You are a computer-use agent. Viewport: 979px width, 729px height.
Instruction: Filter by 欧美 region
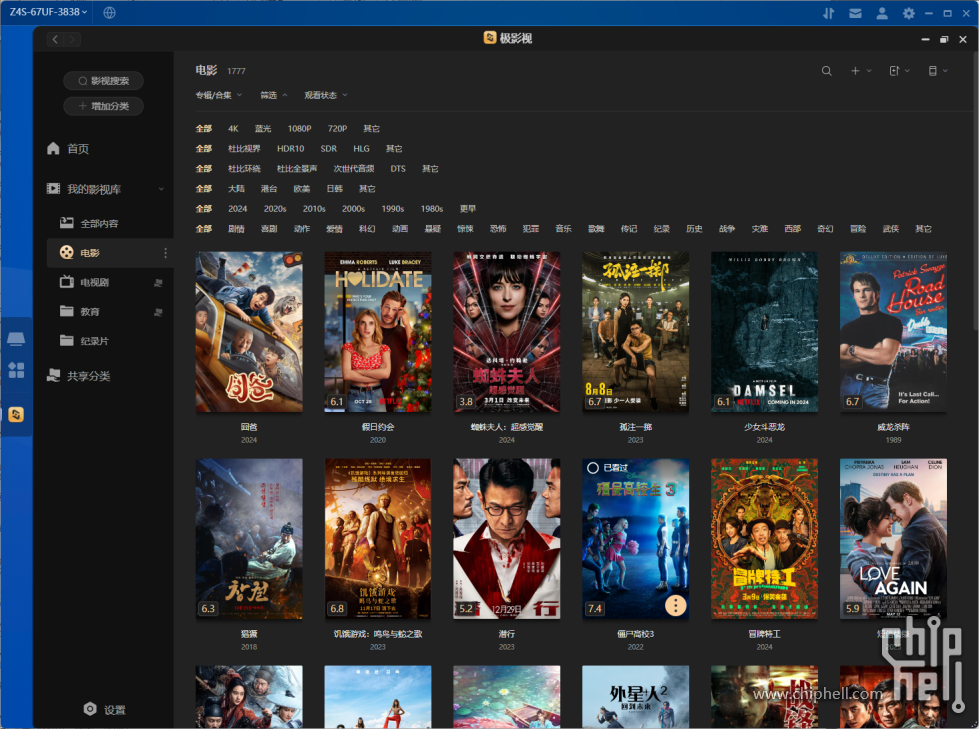click(302, 188)
